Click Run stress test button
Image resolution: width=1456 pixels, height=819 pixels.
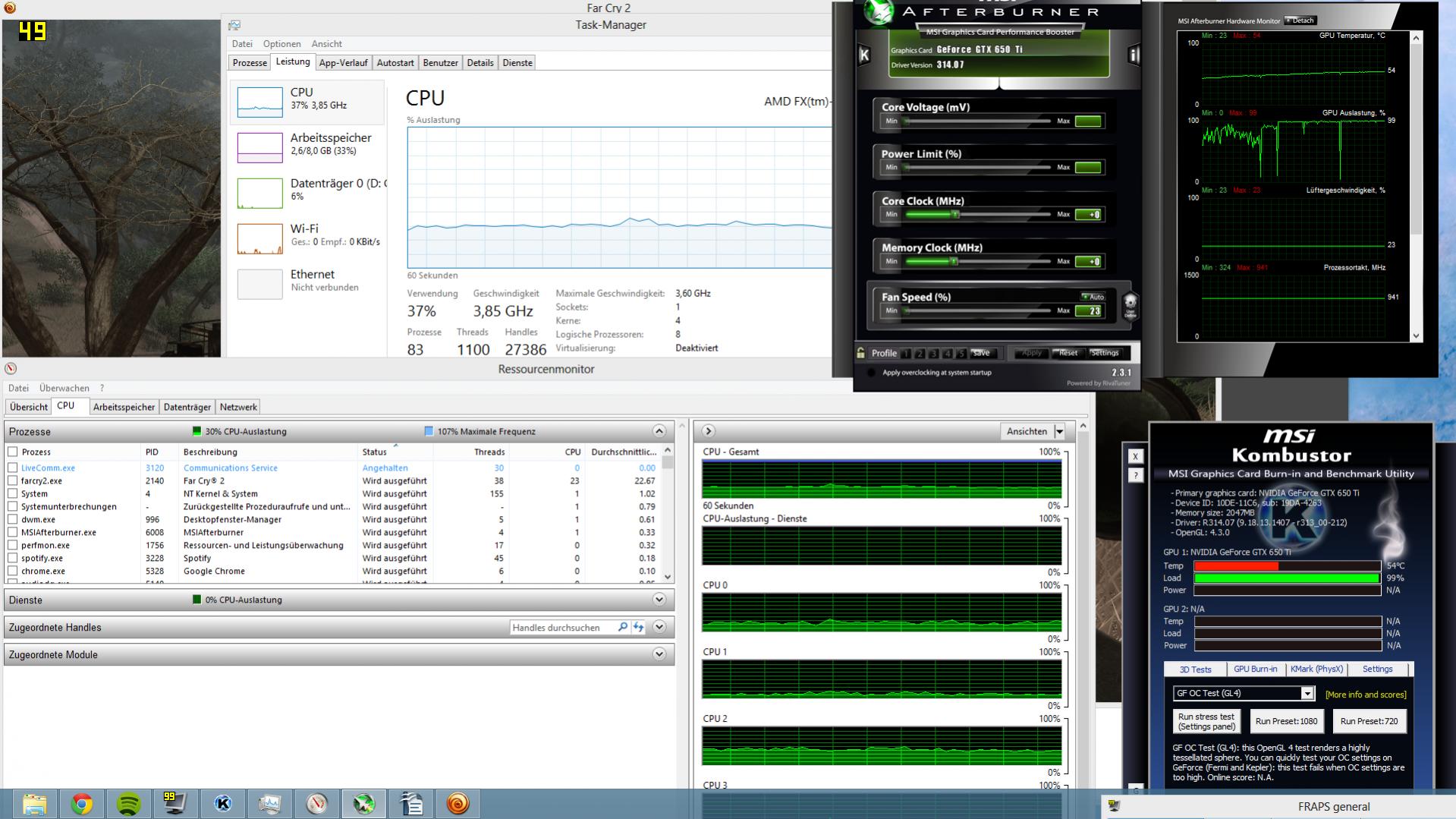1206,721
